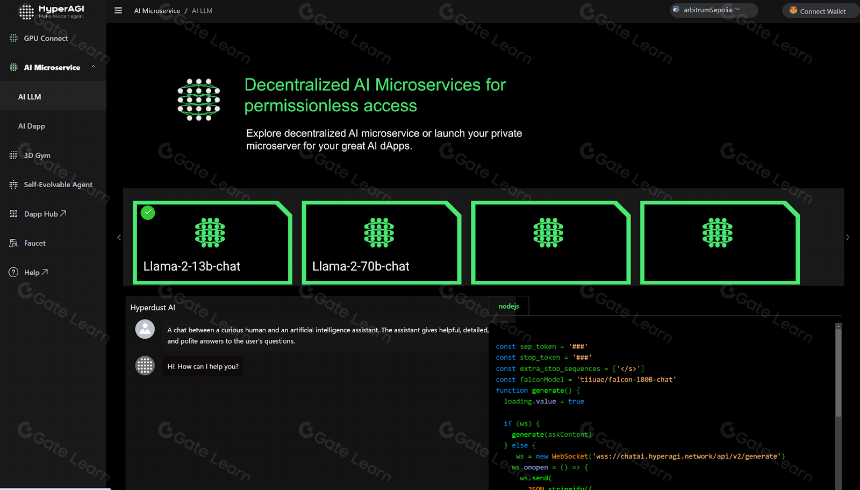
Task: Click the 'loading.value = true' code line
Action: [x=544, y=401]
